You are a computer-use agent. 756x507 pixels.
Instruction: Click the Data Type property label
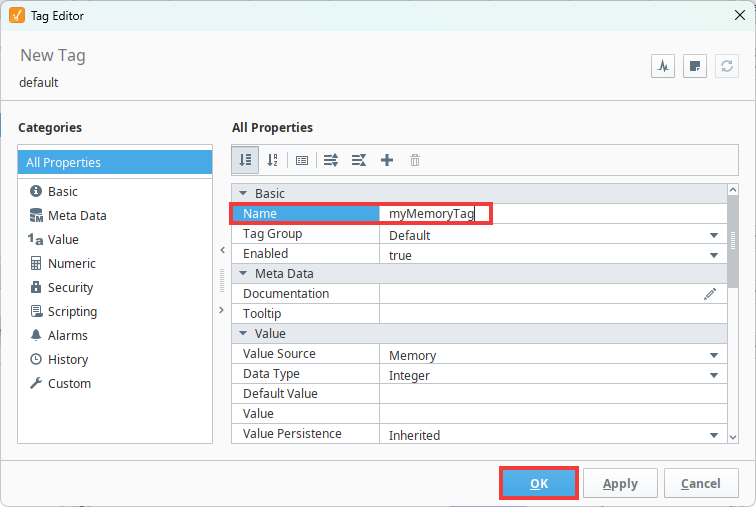pyautogui.click(x=271, y=374)
